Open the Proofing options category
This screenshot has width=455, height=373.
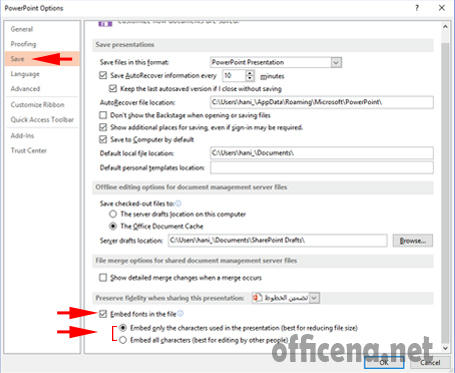point(23,44)
